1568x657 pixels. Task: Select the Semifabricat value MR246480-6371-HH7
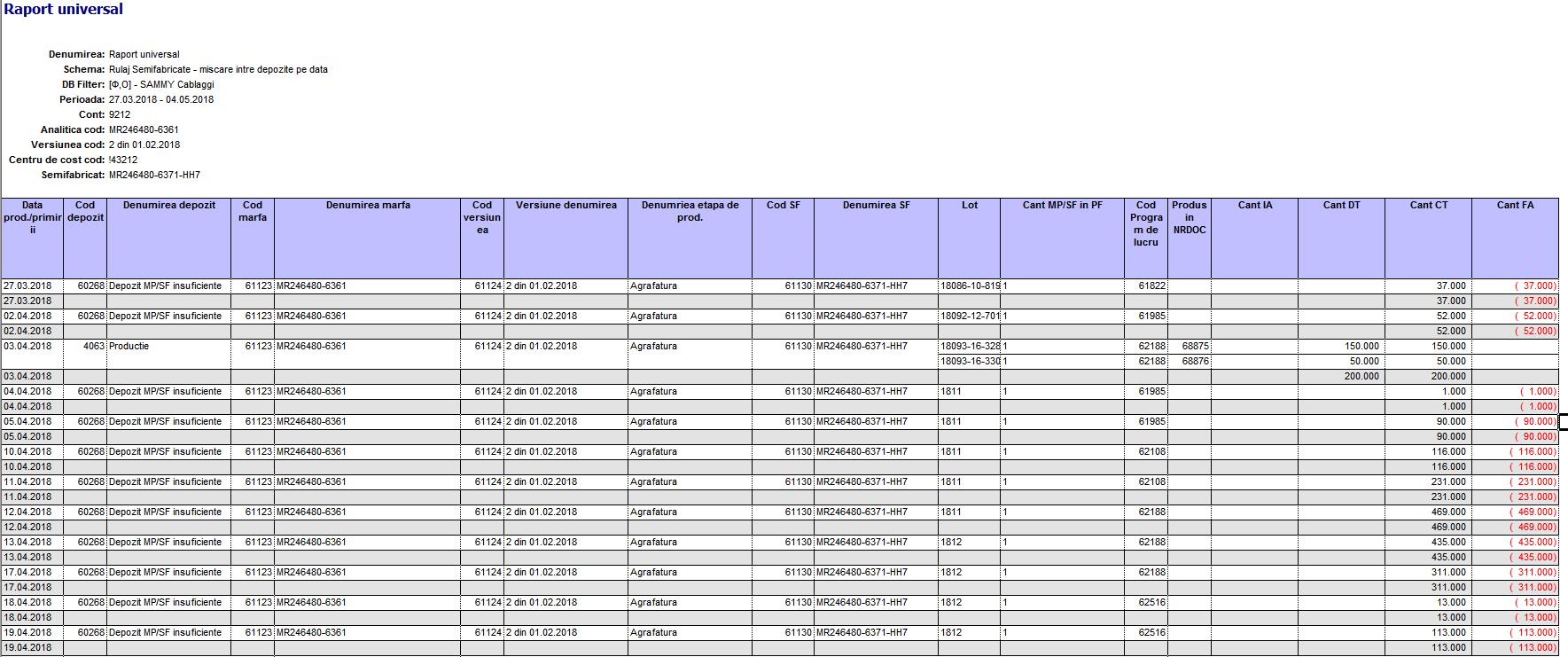point(154,175)
